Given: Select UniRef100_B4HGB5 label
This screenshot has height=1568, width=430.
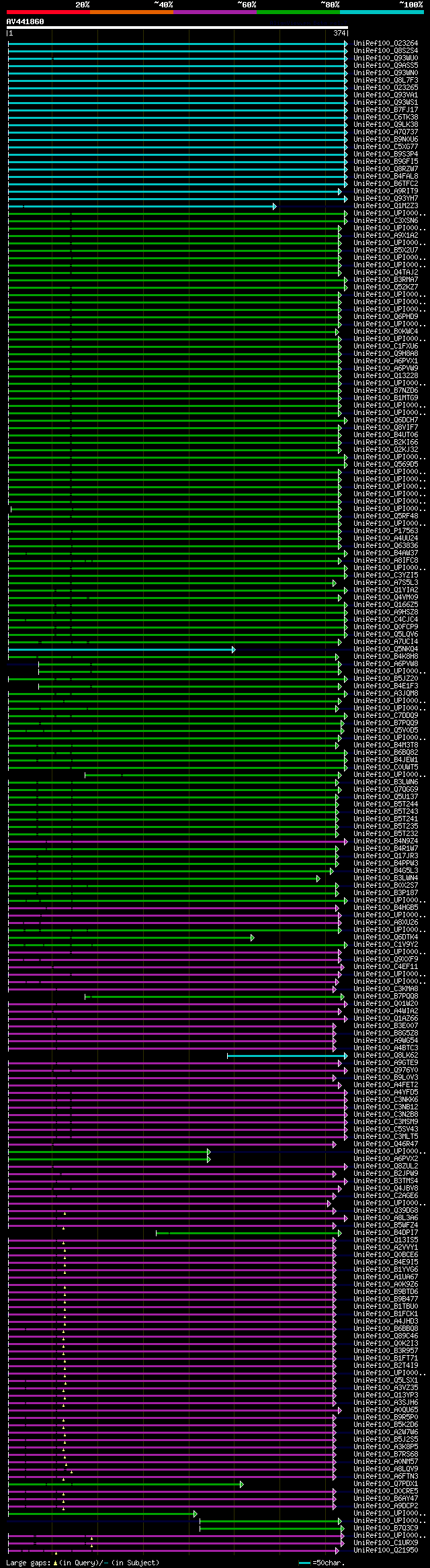Looking at the screenshot, I should coord(386,907).
